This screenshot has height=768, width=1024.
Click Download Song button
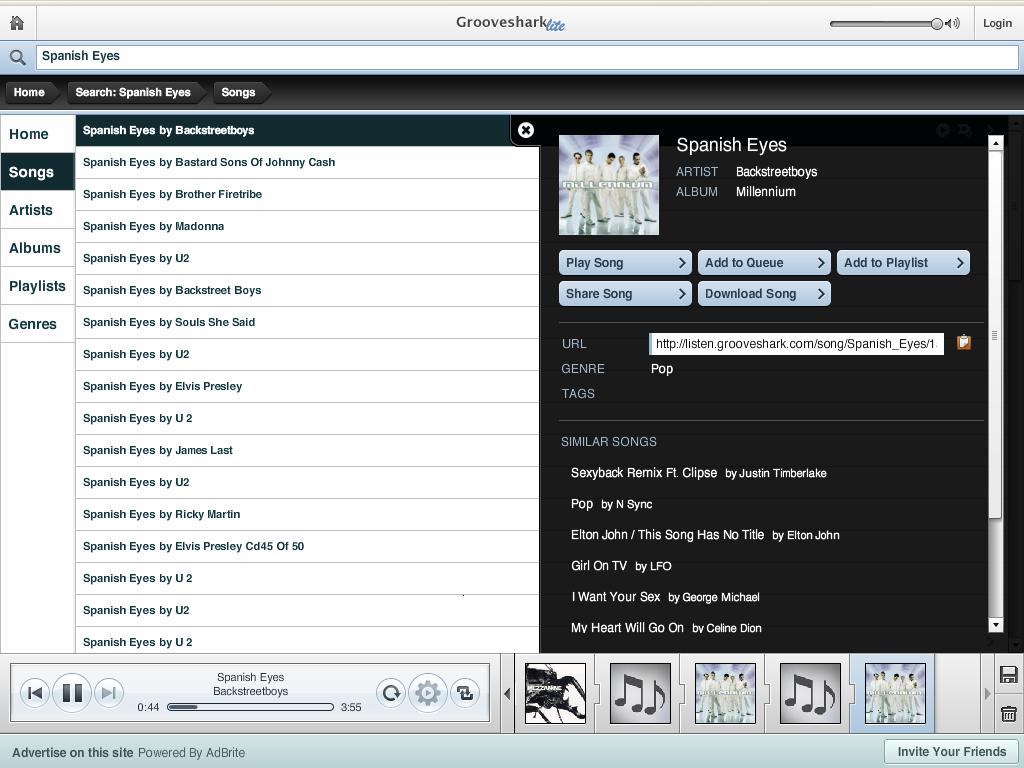tap(764, 293)
